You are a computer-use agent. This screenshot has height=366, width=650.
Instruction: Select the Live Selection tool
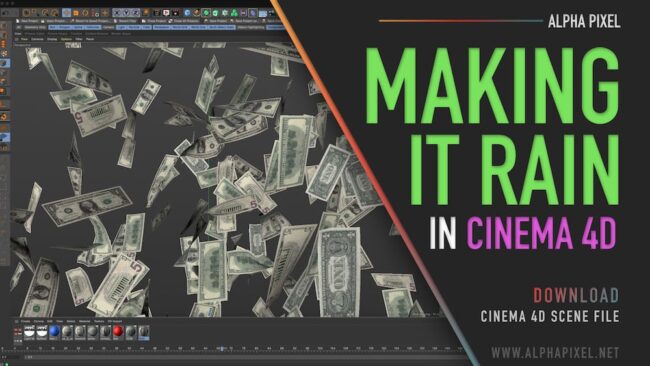(x=27, y=13)
